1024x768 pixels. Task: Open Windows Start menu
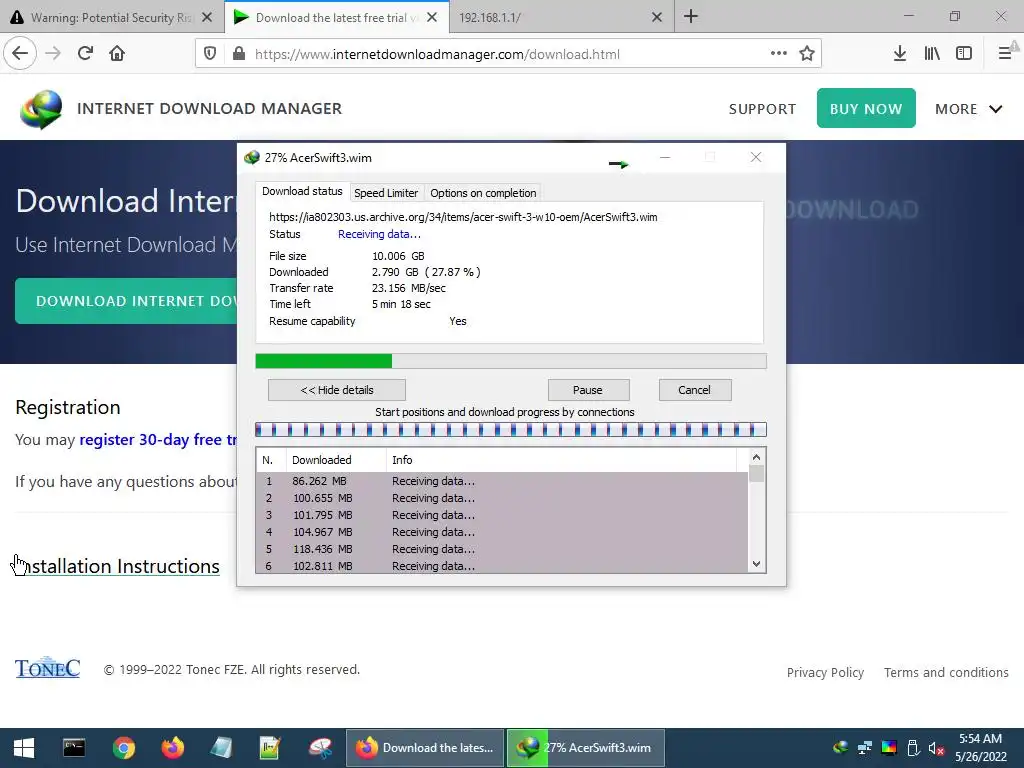[x=24, y=748]
